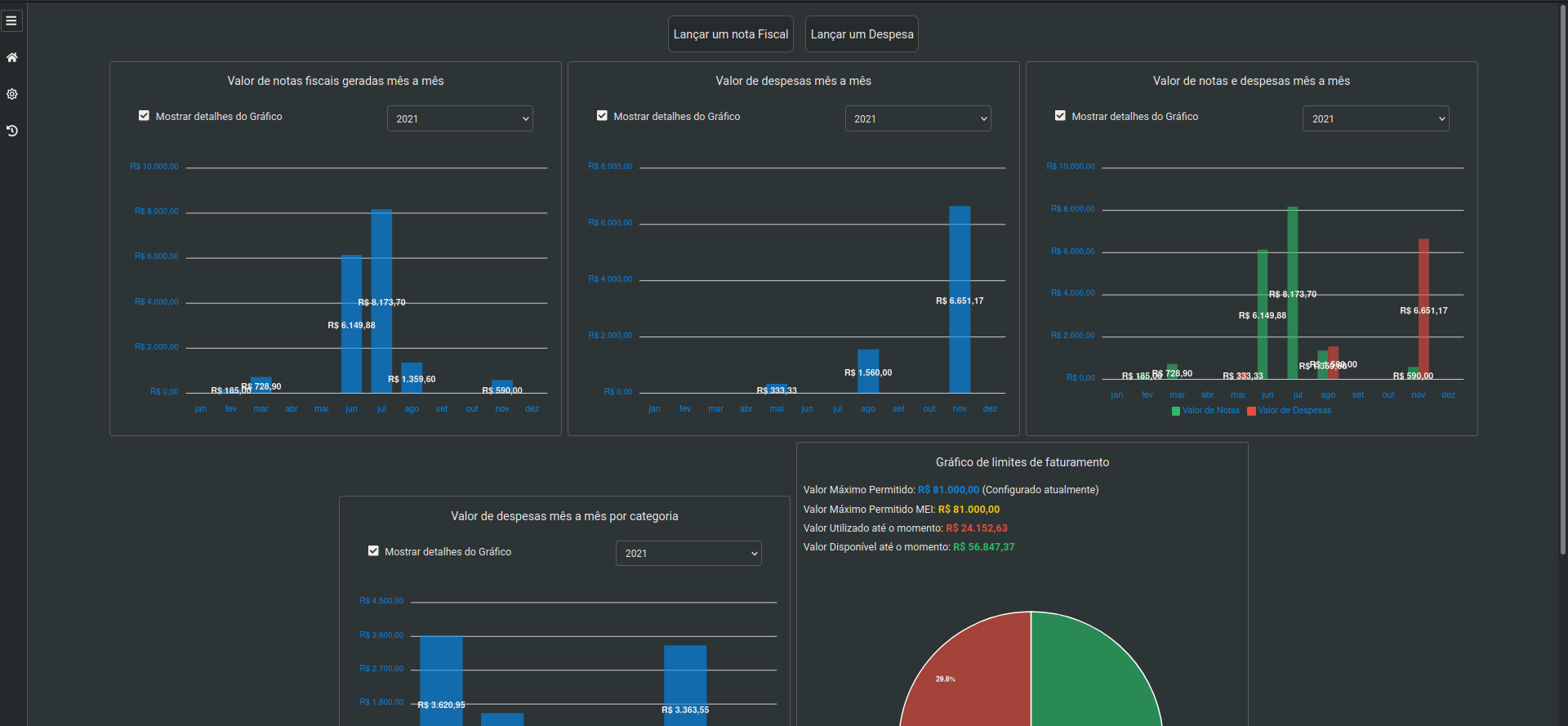This screenshot has height=726, width=1568.
Task: Click the R$ 3.363,55 category bar
Action: tap(685, 685)
